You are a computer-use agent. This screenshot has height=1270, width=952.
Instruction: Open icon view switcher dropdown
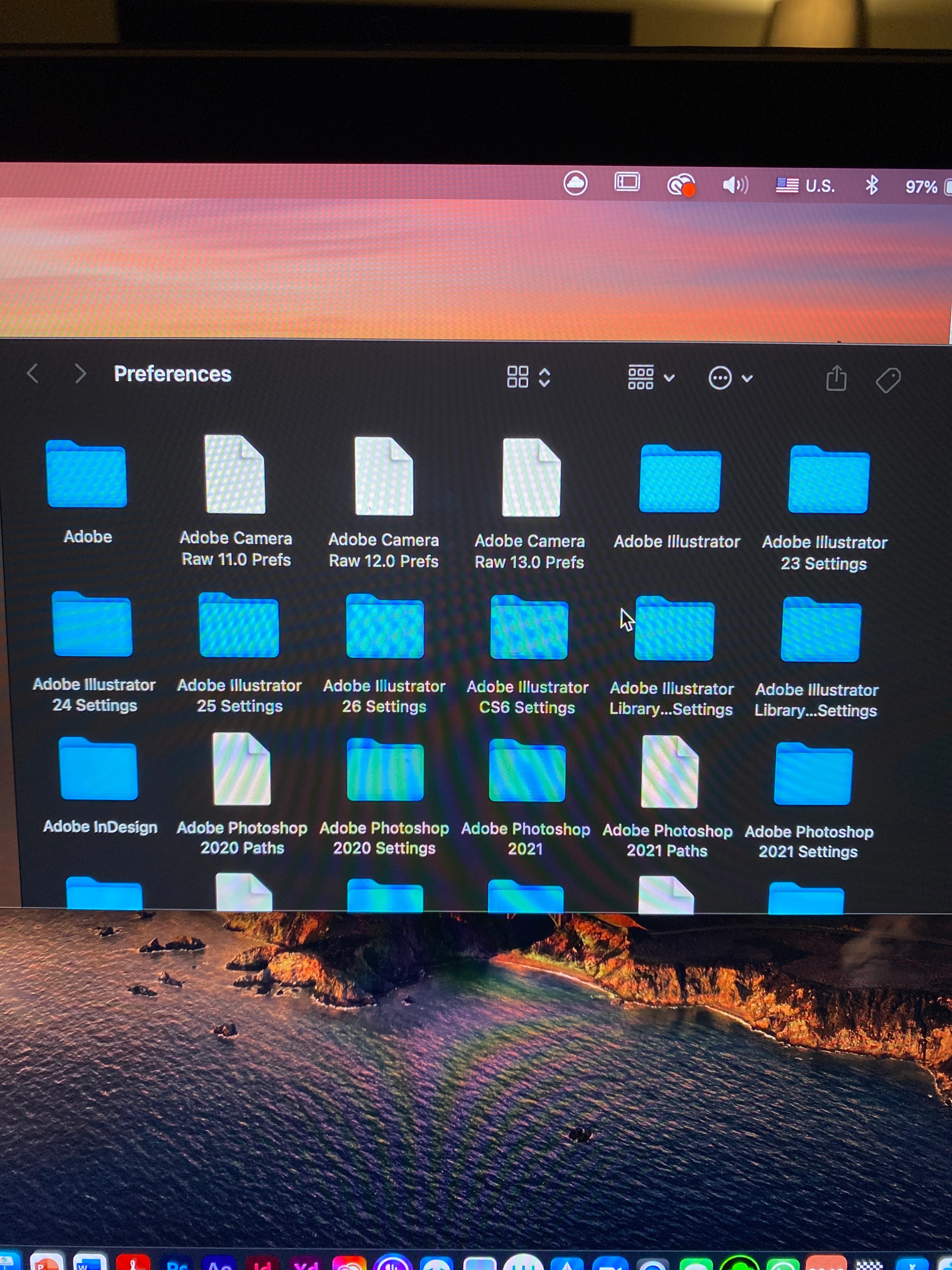coord(529,377)
